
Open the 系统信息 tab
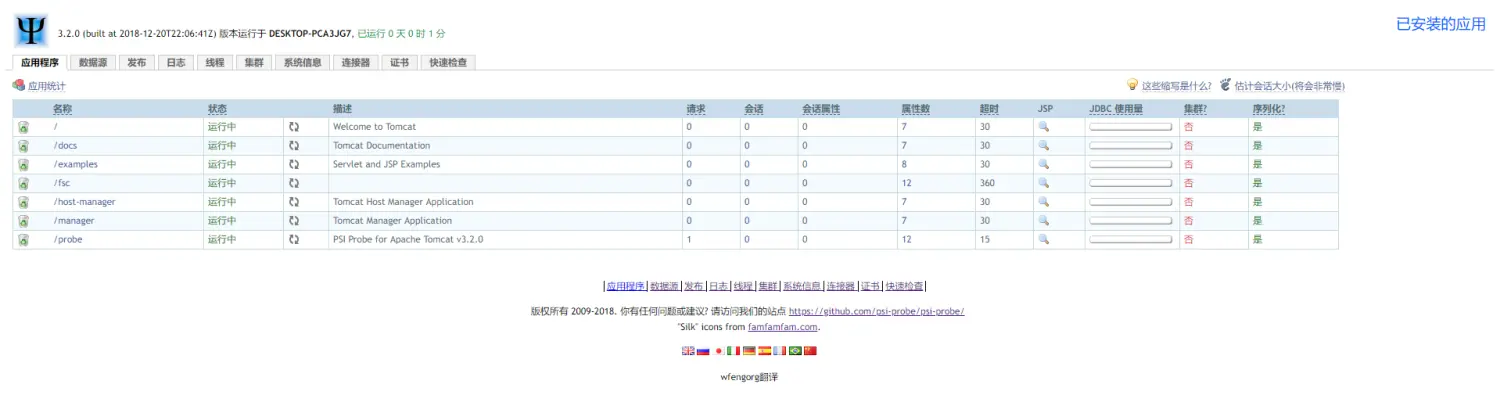(302, 62)
